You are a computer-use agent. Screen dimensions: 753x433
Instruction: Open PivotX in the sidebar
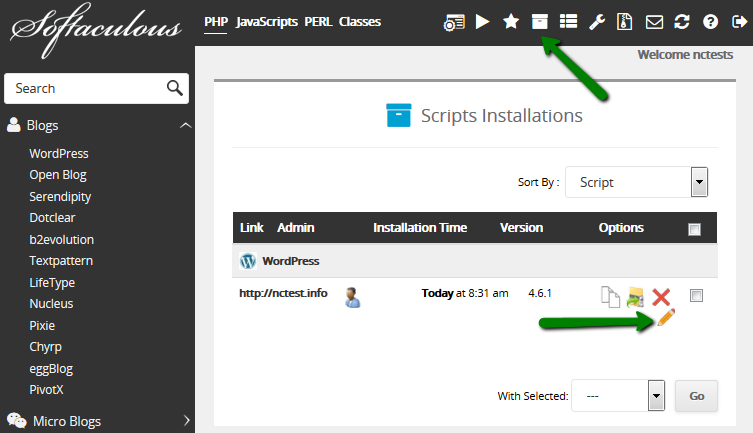[x=46, y=389]
